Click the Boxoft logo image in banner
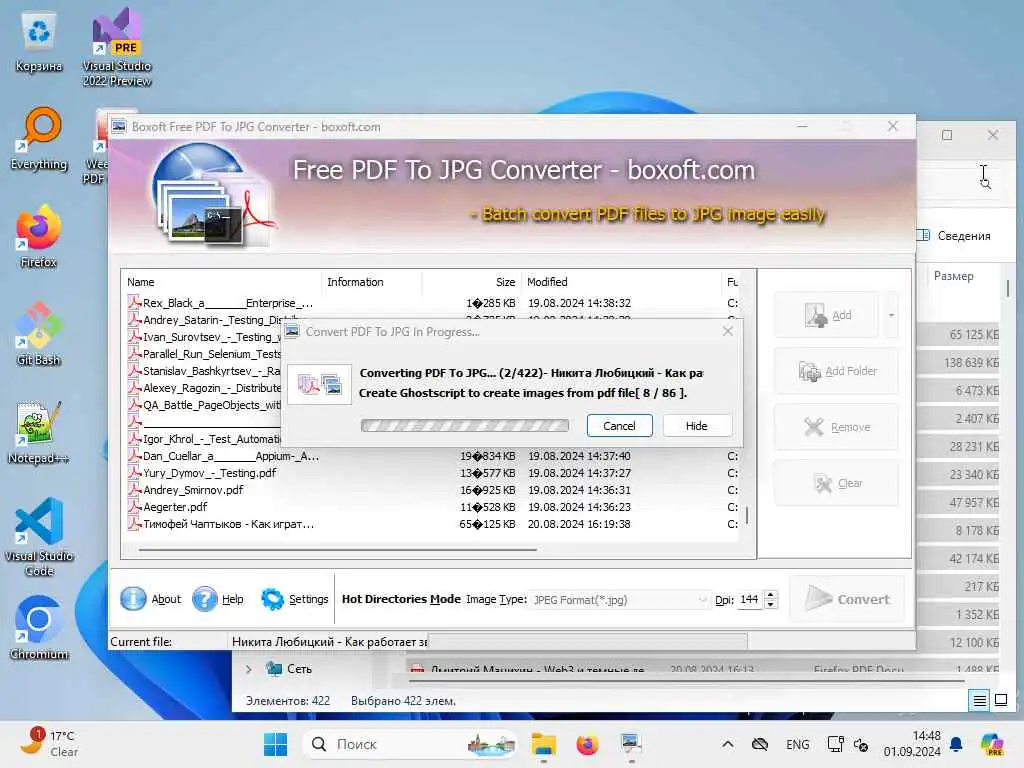 214,195
